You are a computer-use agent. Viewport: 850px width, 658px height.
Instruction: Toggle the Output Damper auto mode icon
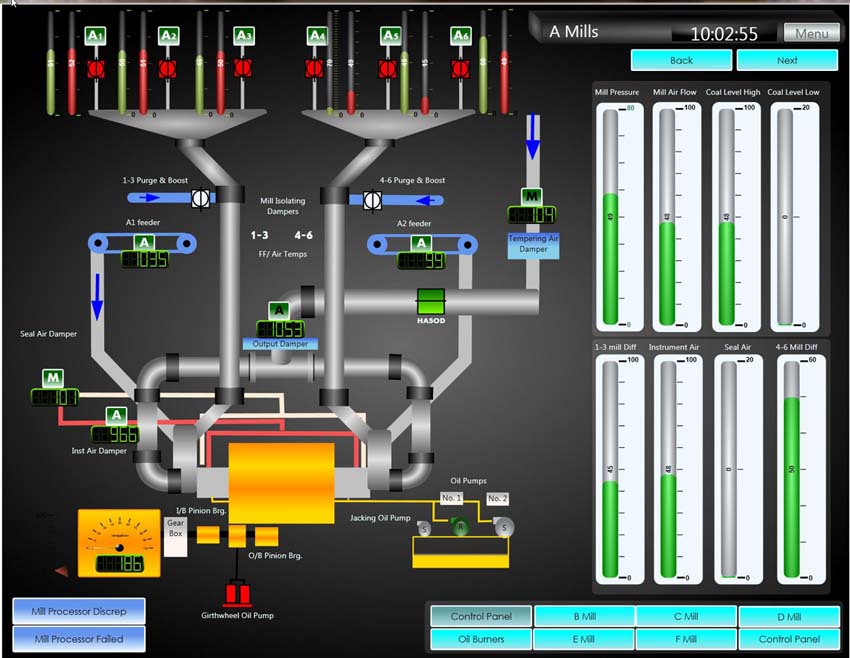[x=279, y=311]
